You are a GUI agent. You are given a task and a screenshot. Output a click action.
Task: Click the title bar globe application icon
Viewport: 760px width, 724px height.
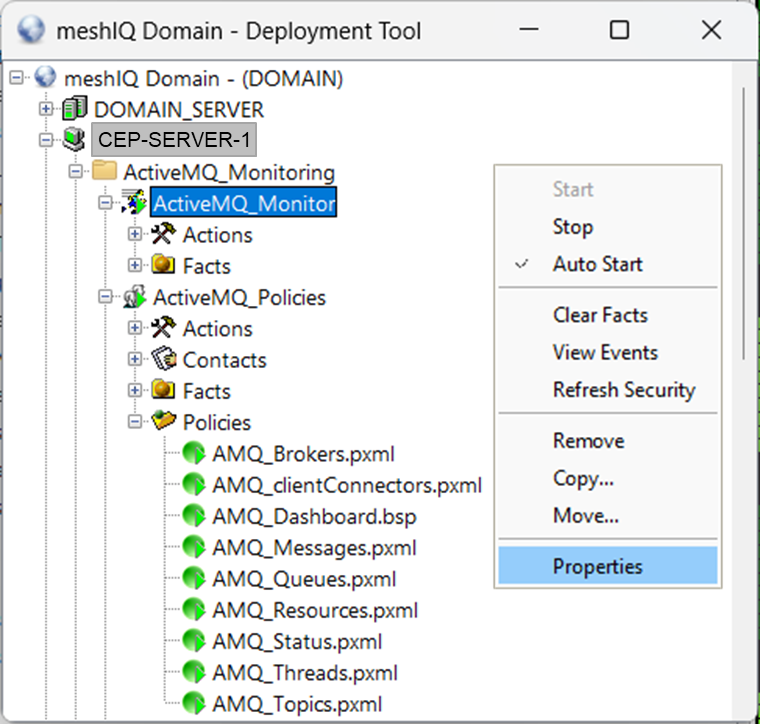tap(31, 30)
